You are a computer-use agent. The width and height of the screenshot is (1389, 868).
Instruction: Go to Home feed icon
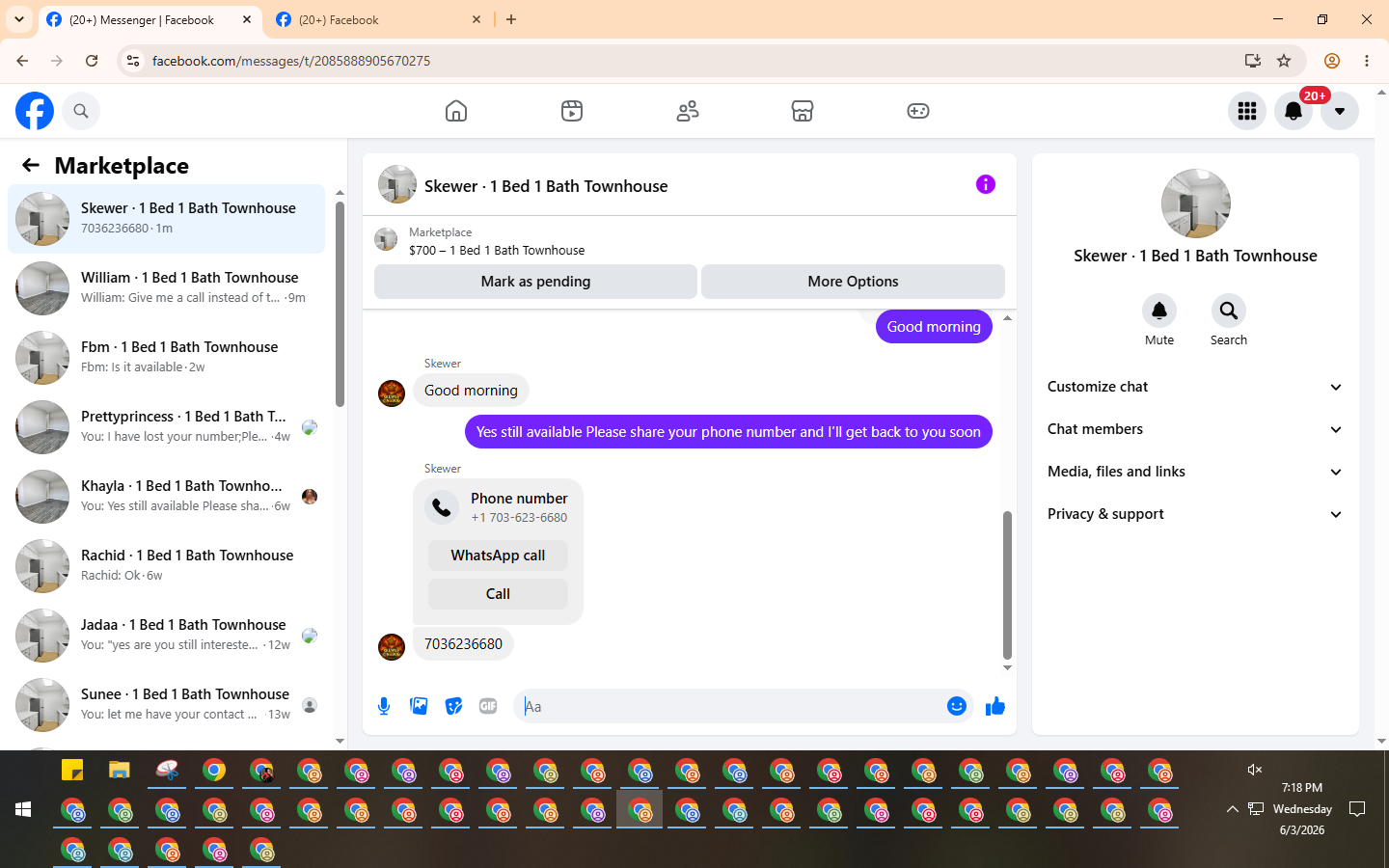(456, 111)
